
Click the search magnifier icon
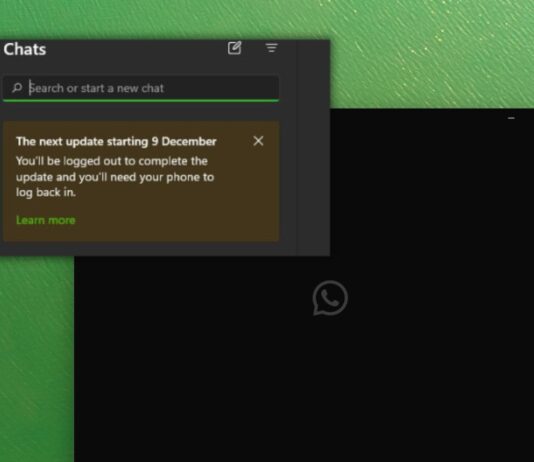[17, 88]
